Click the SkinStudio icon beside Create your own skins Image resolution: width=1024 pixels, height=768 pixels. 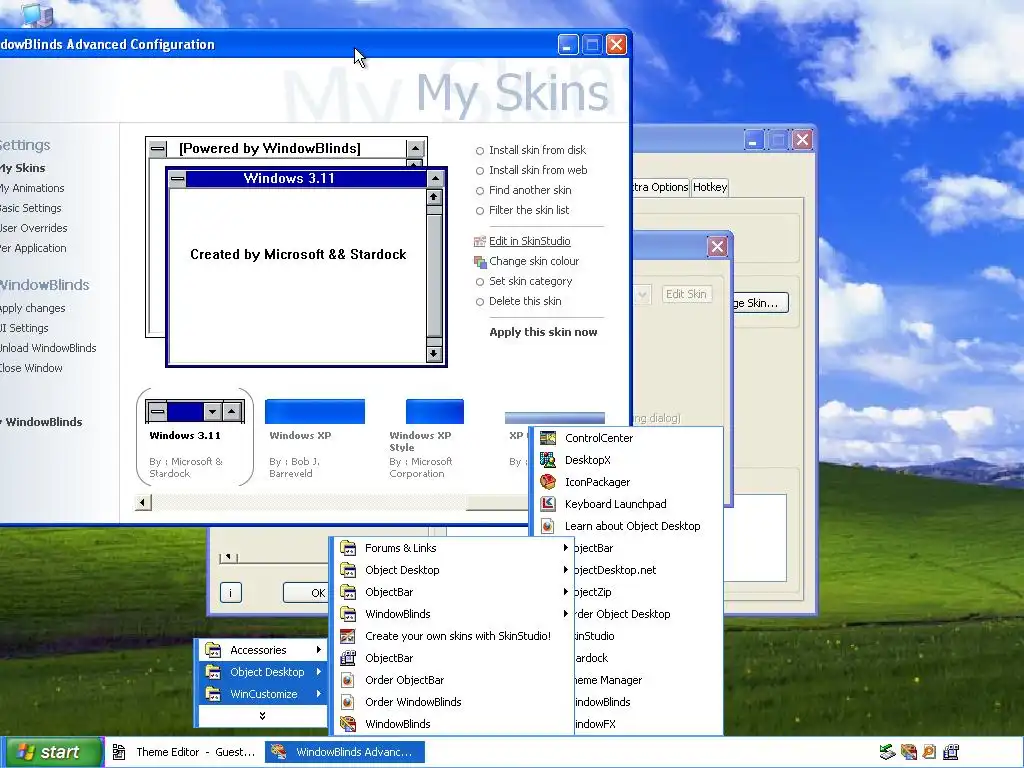[347, 636]
